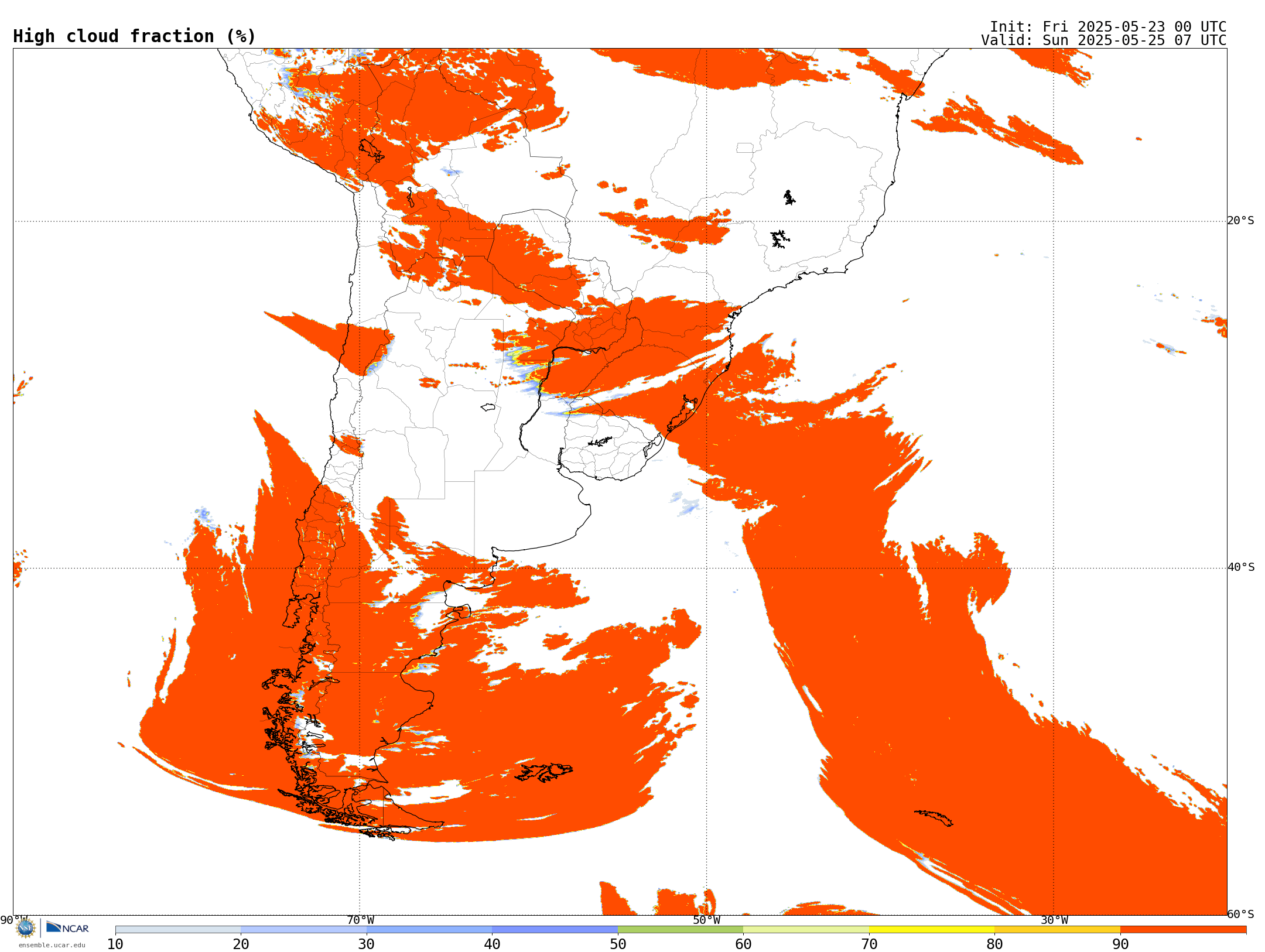Image resolution: width=1265 pixels, height=952 pixels.
Task: Click the 40–50 periwinkle colorbar segment
Action: coord(555,930)
